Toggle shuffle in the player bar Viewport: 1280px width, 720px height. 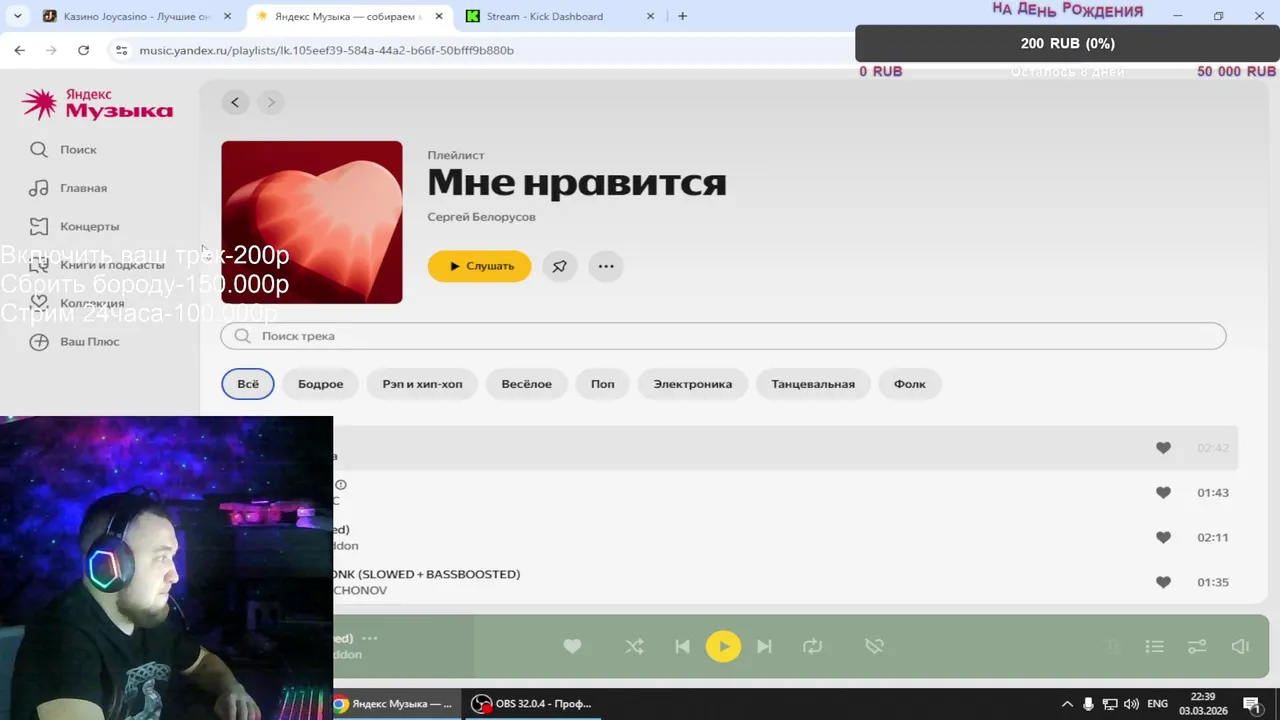[x=634, y=646]
